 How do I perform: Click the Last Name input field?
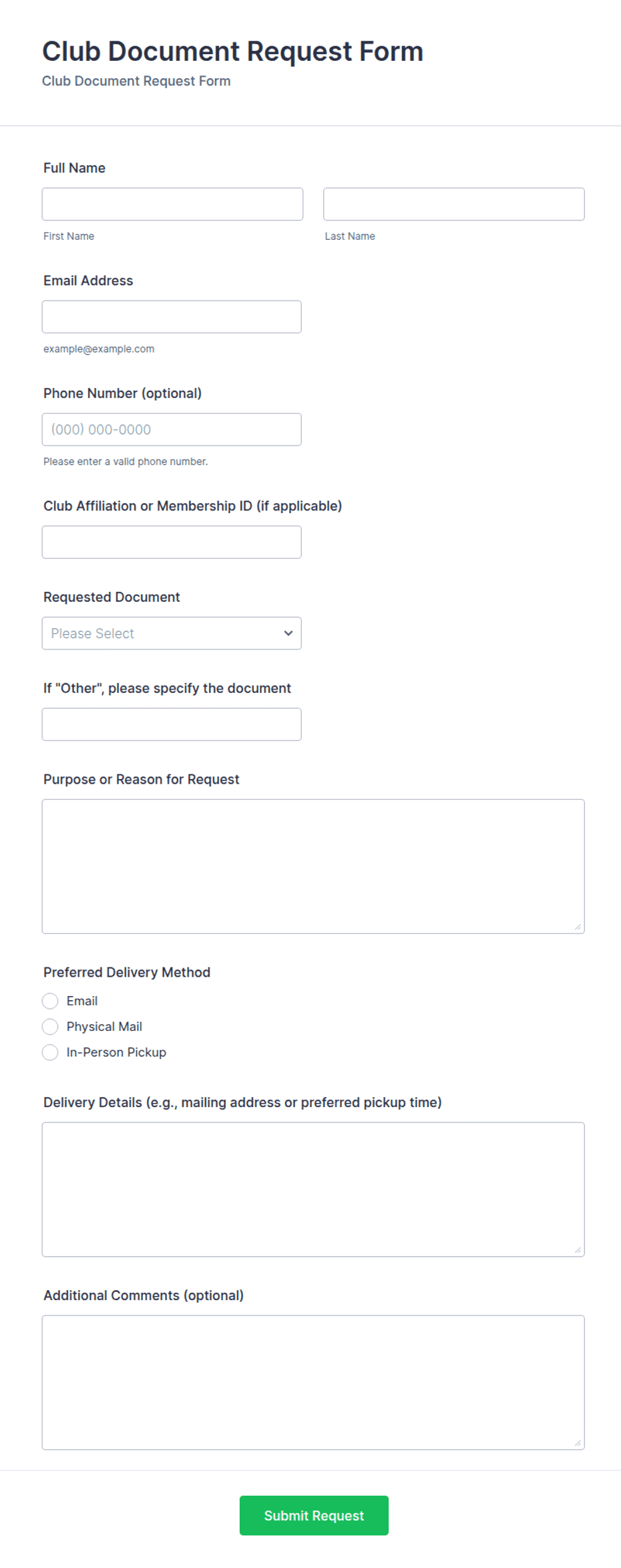point(454,204)
